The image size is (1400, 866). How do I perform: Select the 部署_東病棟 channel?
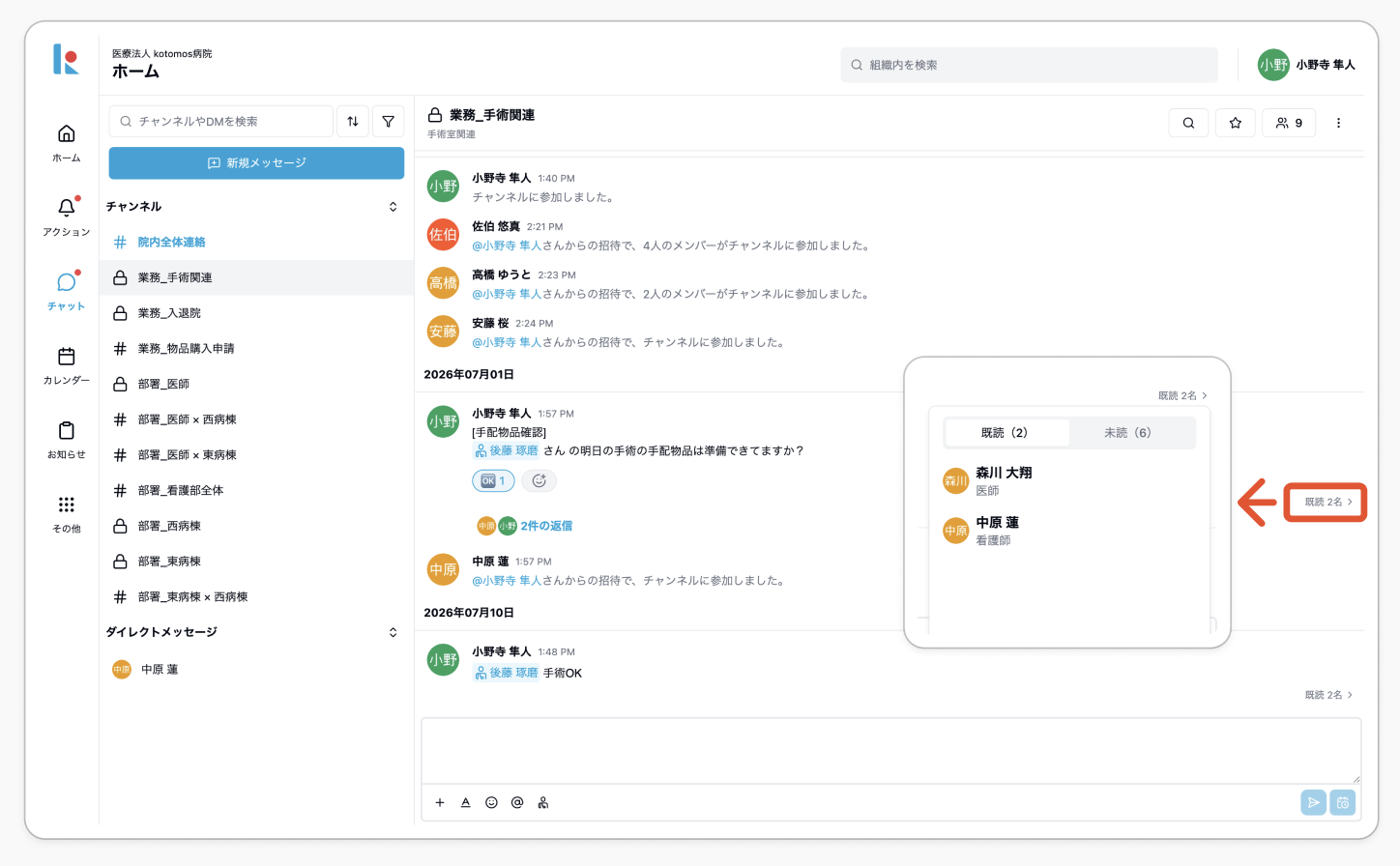click(x=256, y=561)
